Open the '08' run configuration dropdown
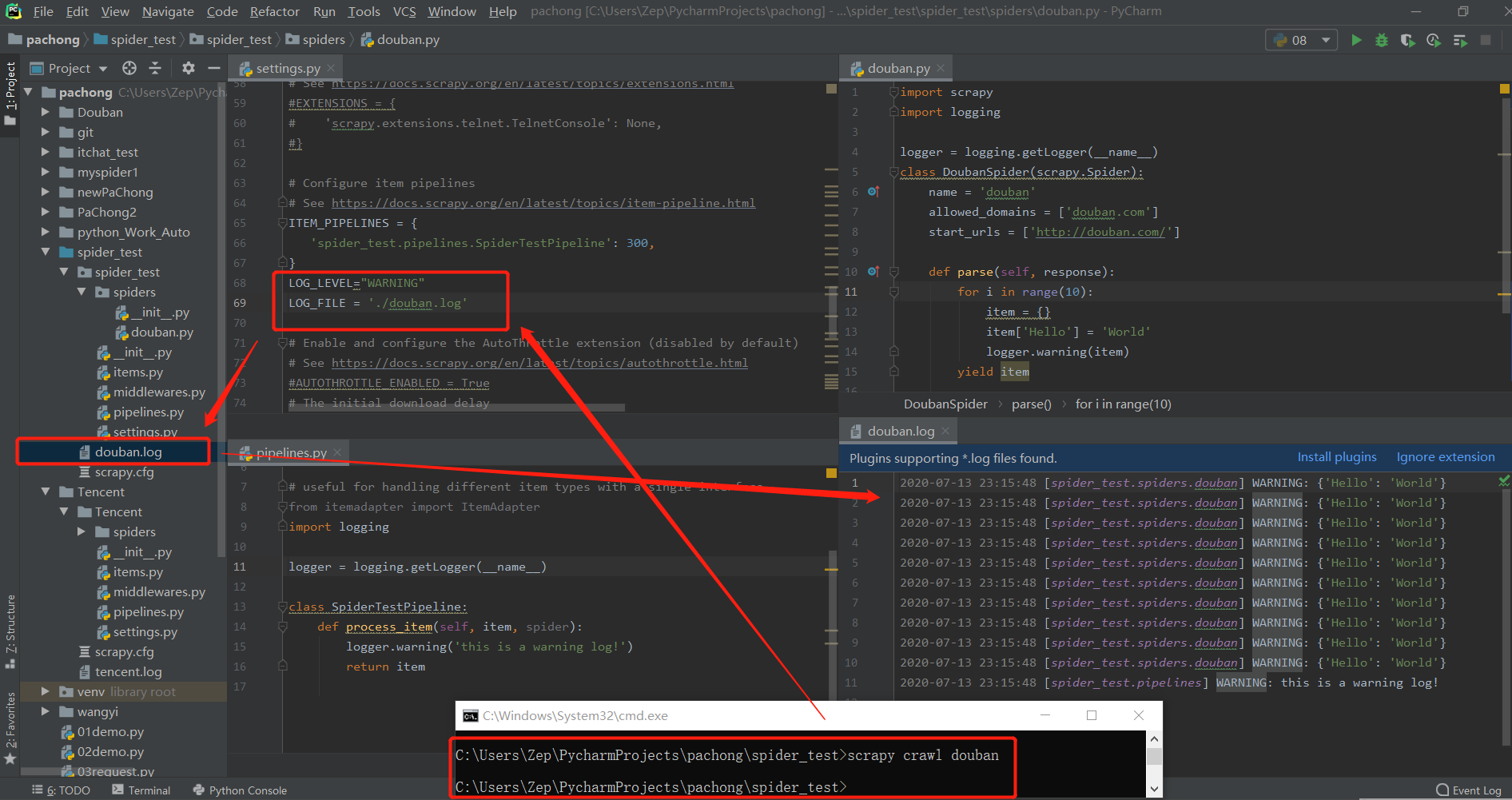 point(1302,40)
